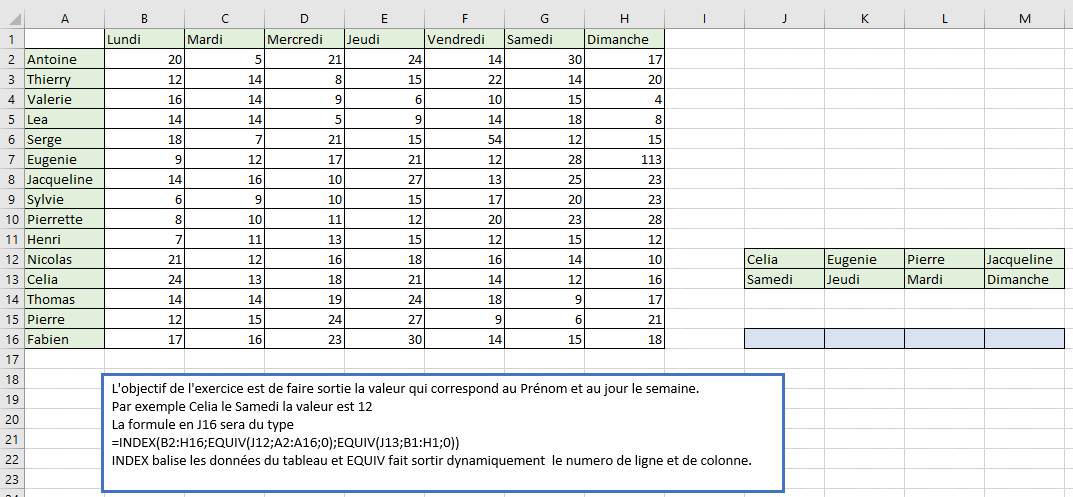Click the cell containing value 54

click(464, 139)
